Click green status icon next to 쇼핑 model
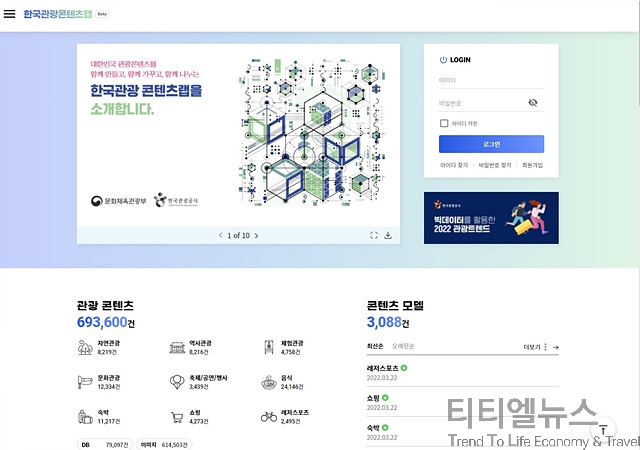This screenshot has width=640, height=450. coord(385,398)
